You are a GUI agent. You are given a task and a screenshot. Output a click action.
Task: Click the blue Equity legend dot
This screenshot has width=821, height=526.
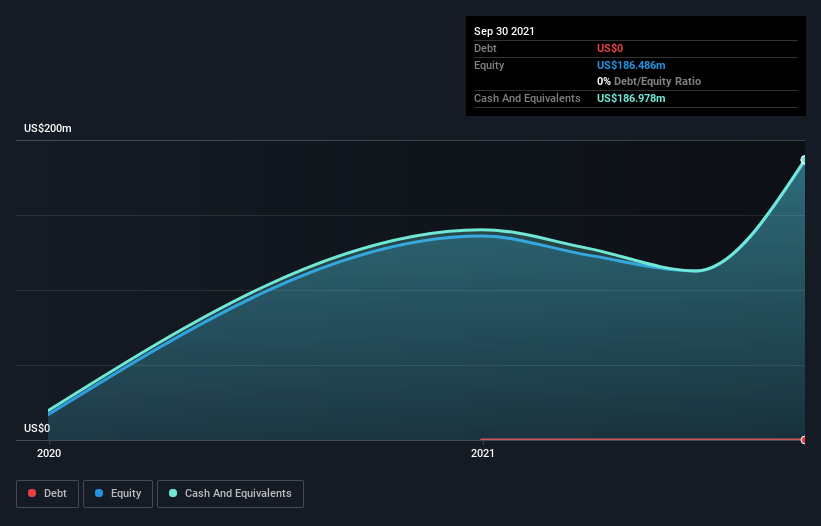[x=99, y=493]
